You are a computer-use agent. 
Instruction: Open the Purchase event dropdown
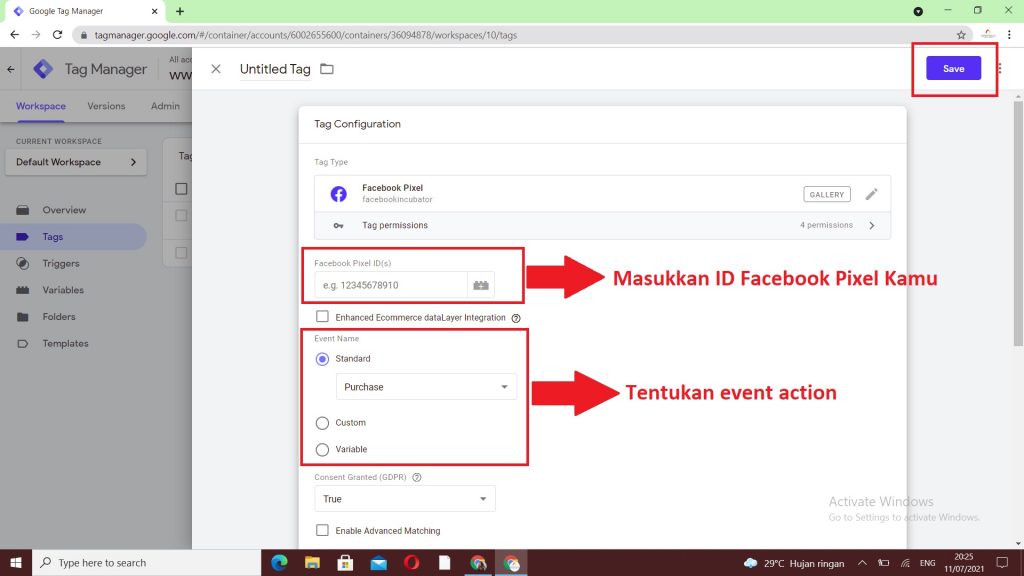pyautogui.click(x=426, y=387)
